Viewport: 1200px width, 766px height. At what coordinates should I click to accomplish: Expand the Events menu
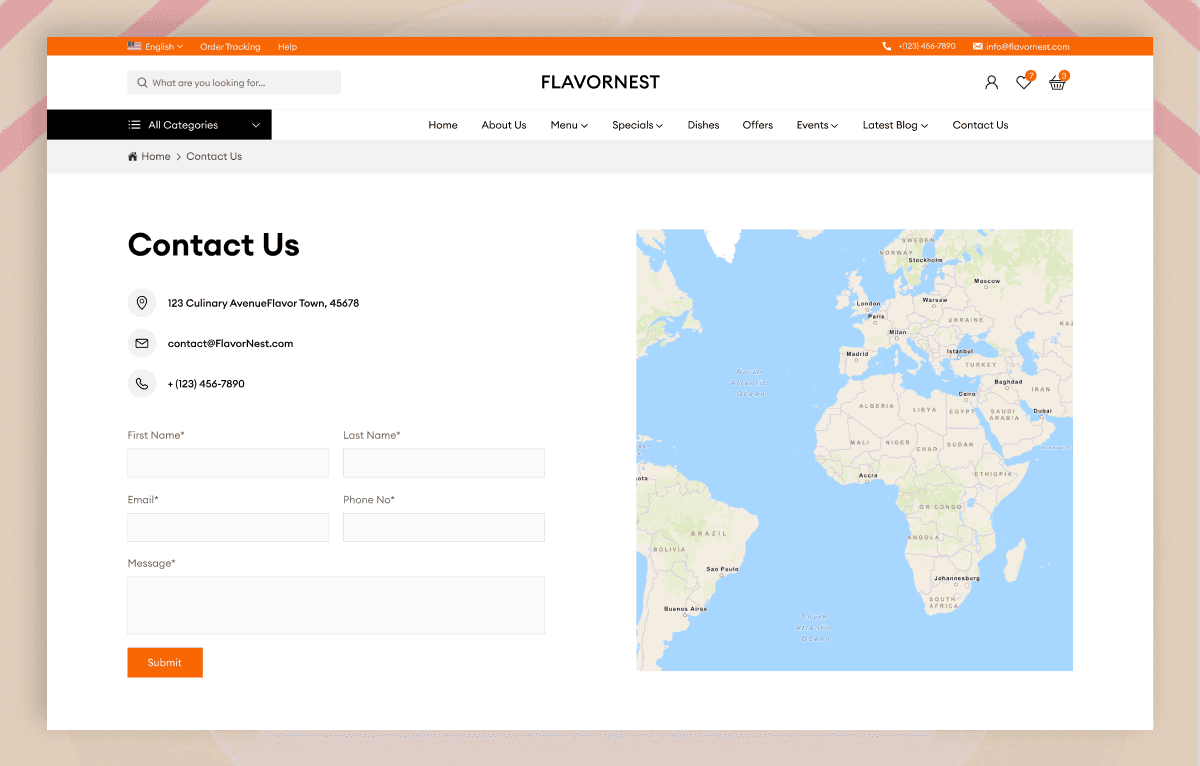pos(817,125)
